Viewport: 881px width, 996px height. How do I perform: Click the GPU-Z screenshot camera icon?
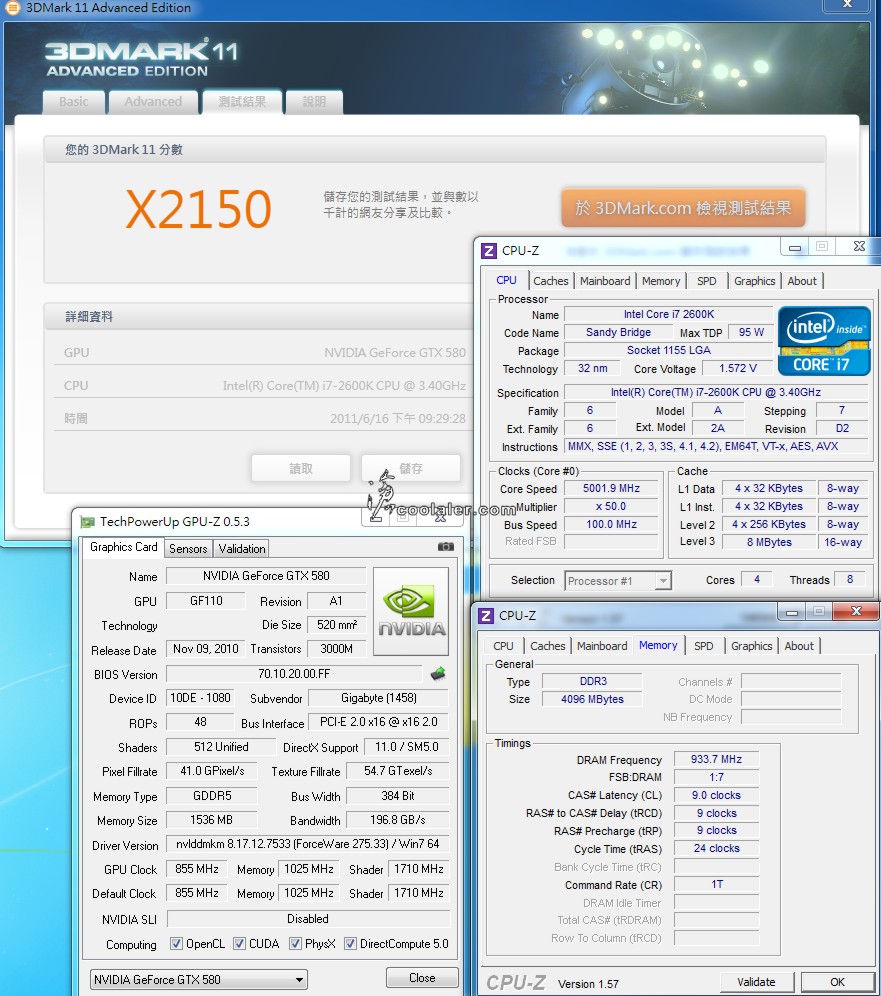446,546
